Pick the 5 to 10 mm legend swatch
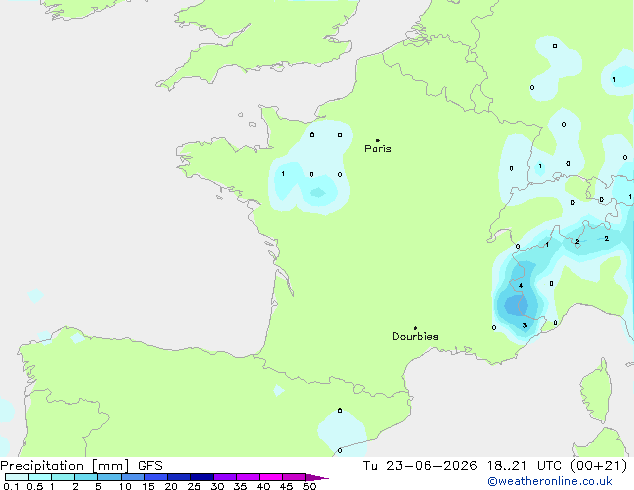Viewport: 634px width, 490px height. point(109,477)
